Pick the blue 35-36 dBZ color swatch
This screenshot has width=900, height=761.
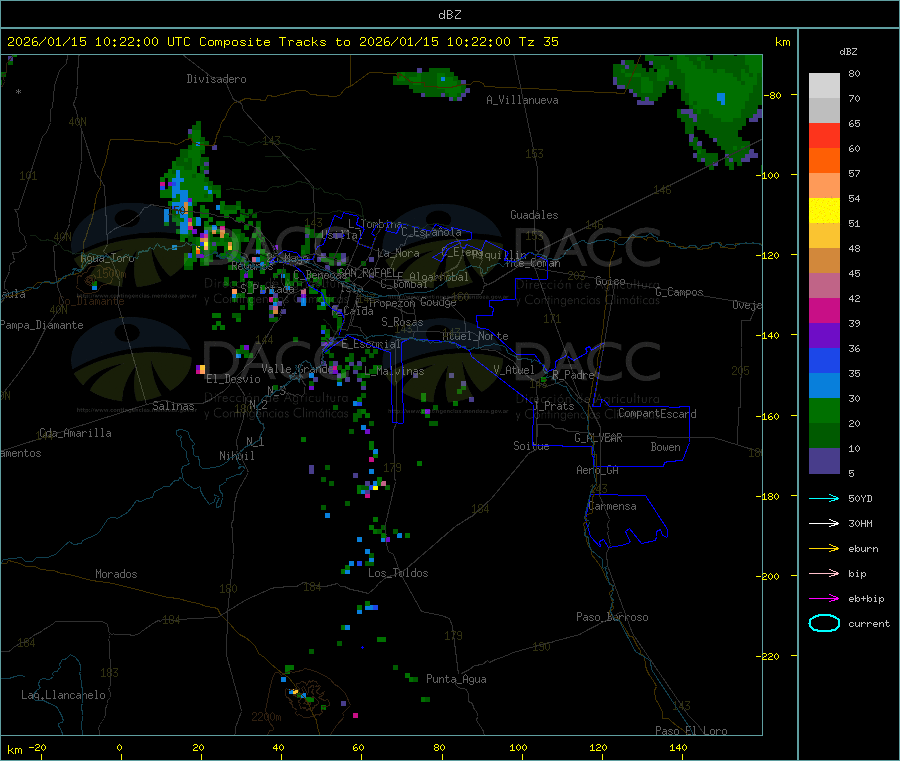(824, 361)
